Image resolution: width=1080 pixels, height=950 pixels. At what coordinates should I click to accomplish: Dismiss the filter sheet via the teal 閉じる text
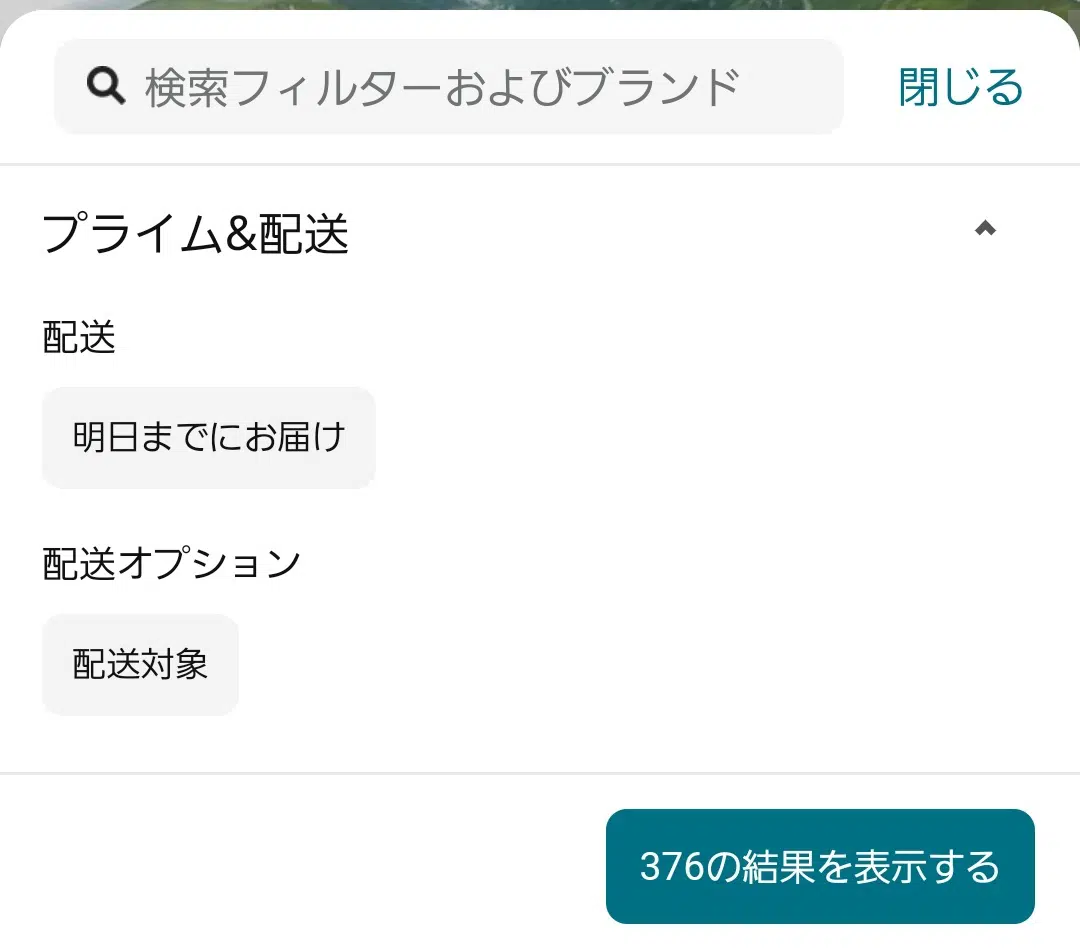pos(960,87)
